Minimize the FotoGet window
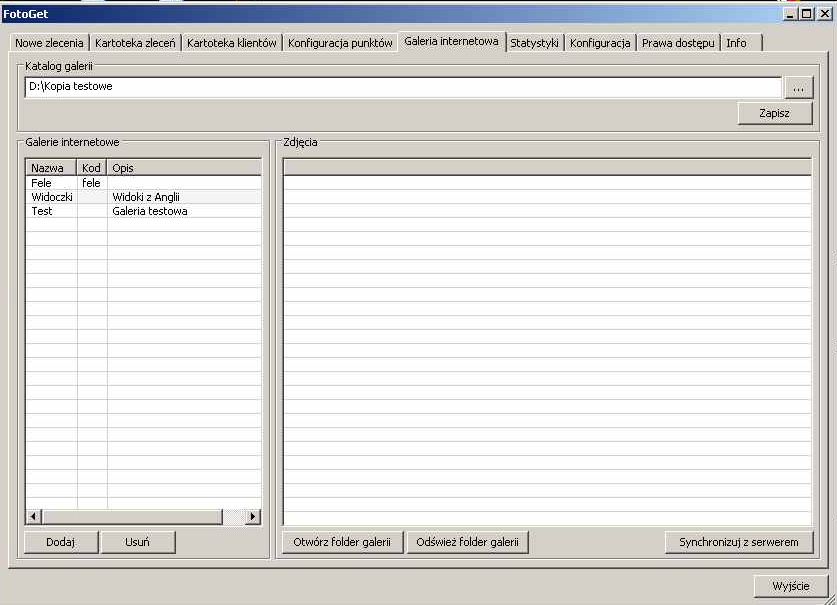 [791, 14]
